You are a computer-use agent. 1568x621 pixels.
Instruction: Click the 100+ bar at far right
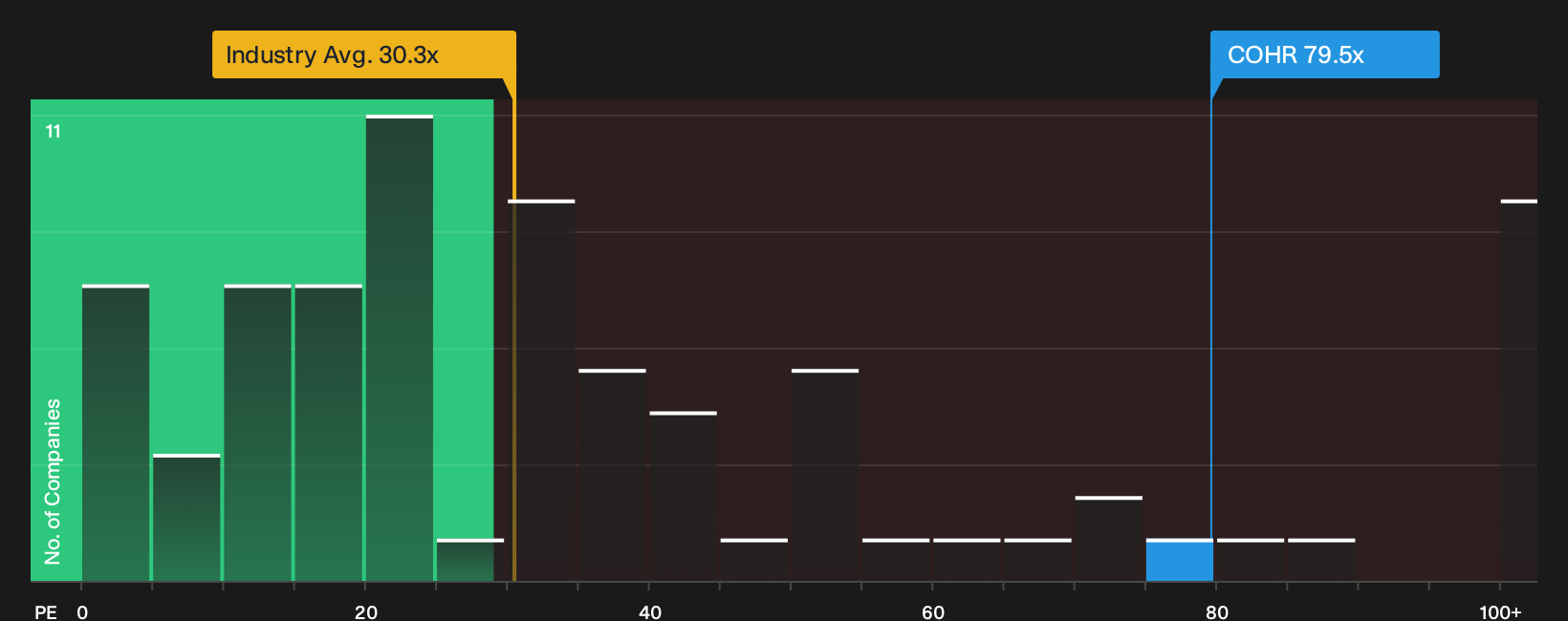click(1519, 391)
